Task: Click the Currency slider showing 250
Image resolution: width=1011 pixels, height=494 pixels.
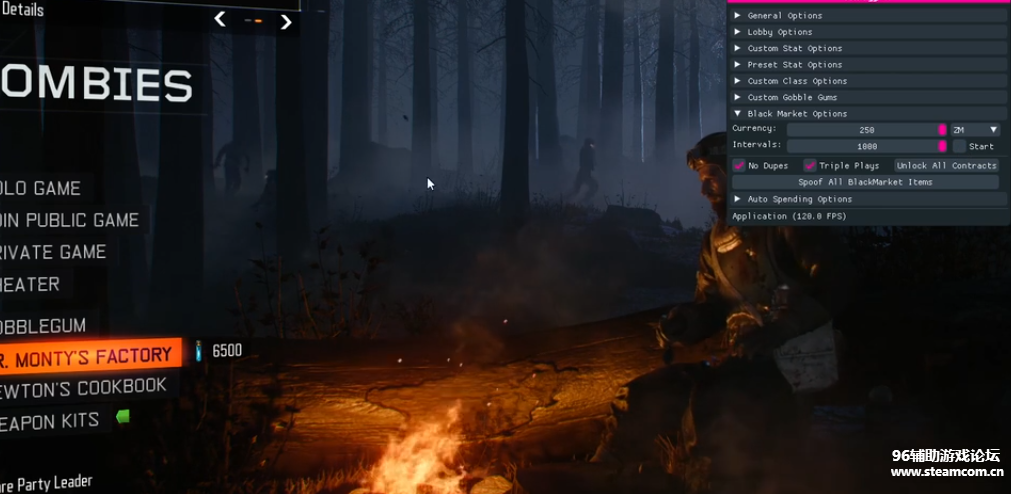Action: click(866, 130)
